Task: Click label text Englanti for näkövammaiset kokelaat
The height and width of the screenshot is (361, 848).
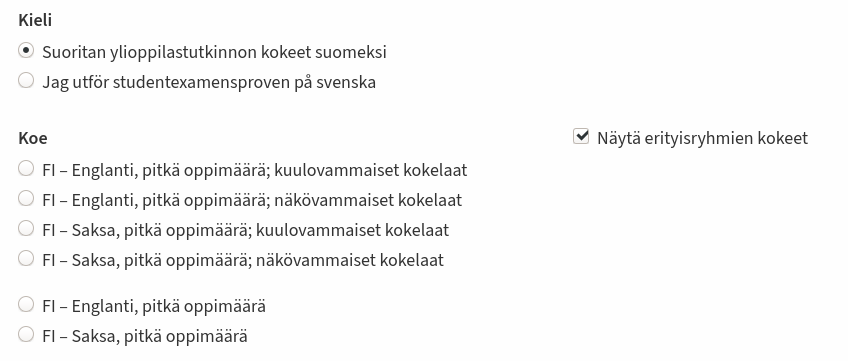Action: pos(252,200)
